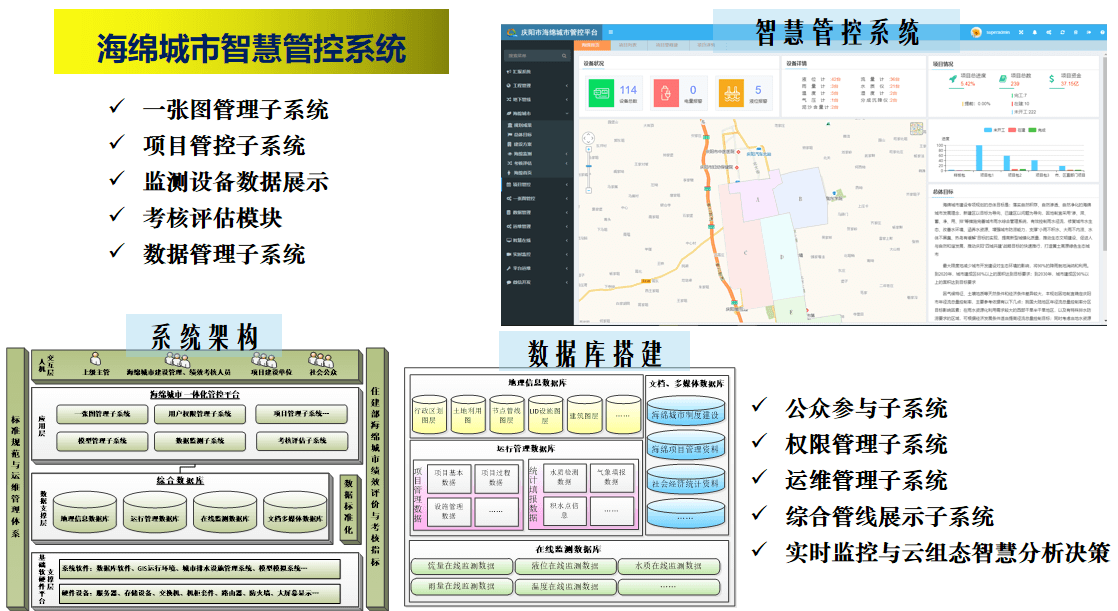
Task: Select the orange active tab in tab bar
Action: click(591, 45)
